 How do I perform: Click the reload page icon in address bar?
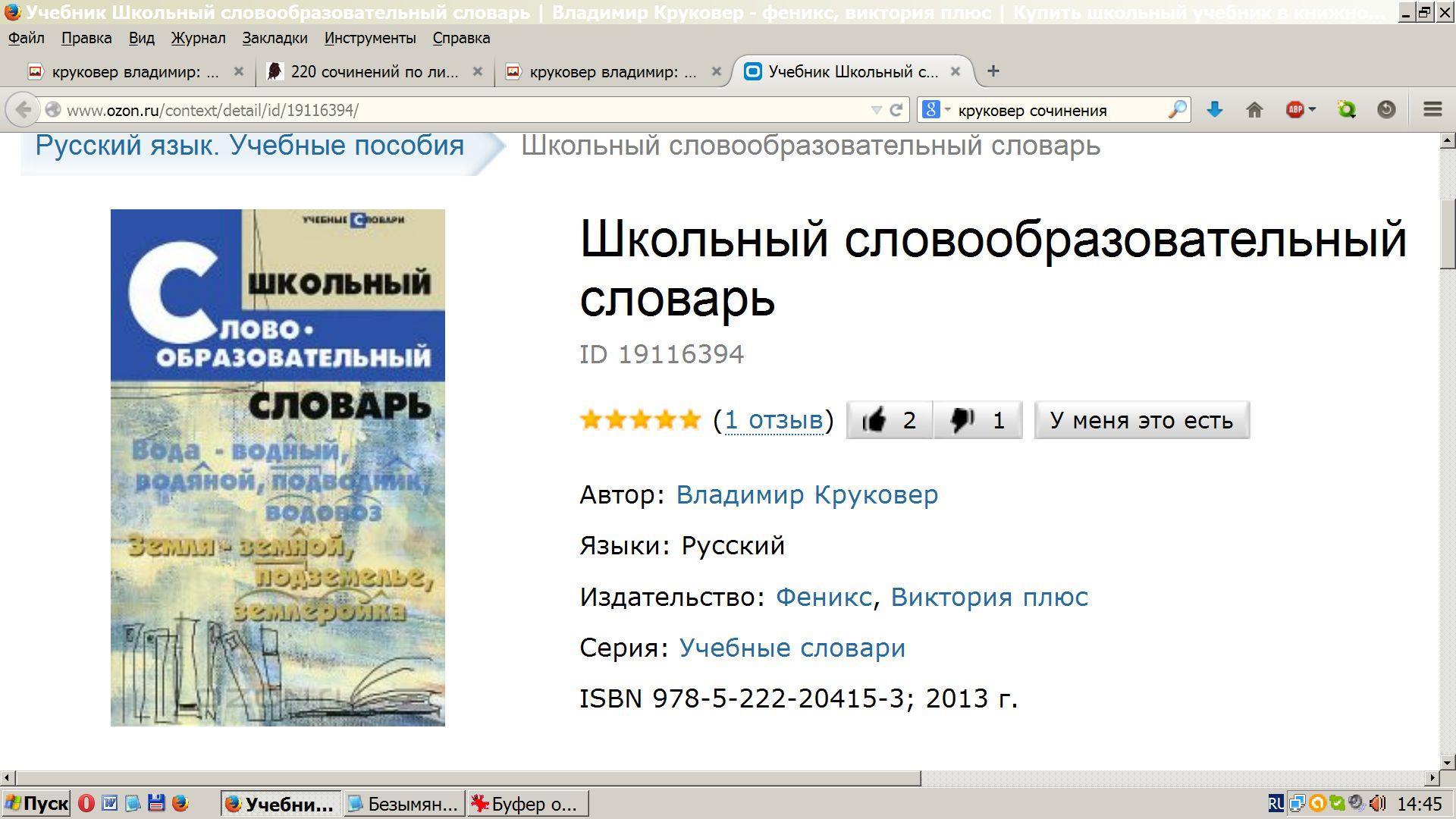[x=896, y=110]
